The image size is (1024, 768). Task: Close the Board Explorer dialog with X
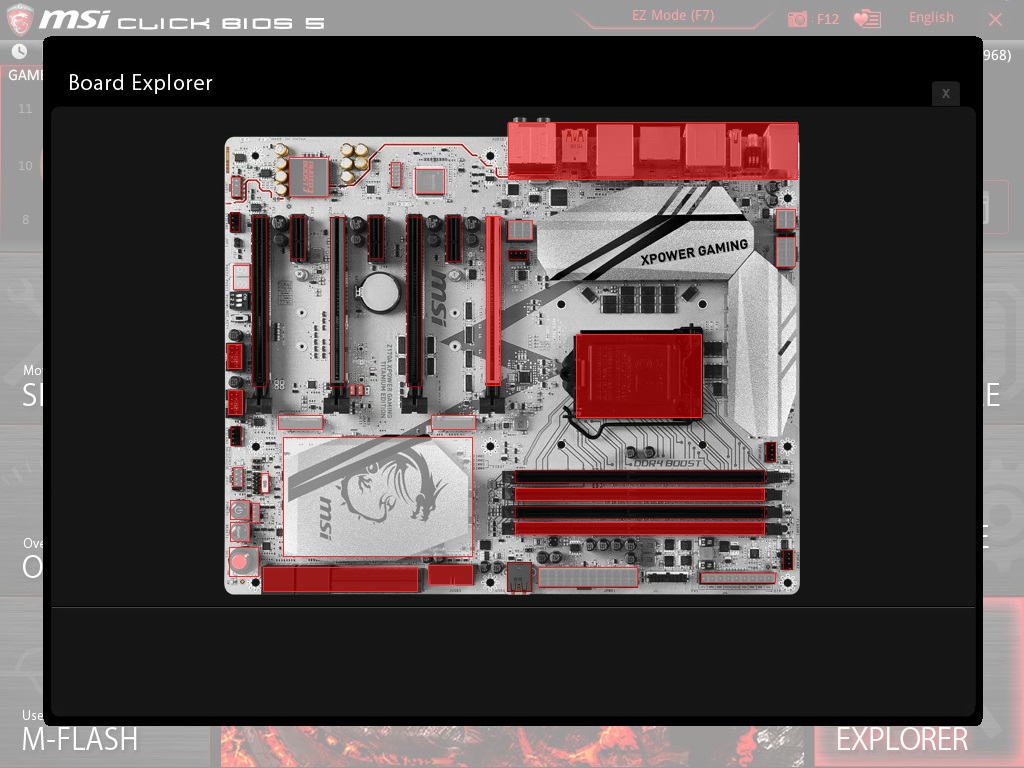946,93
